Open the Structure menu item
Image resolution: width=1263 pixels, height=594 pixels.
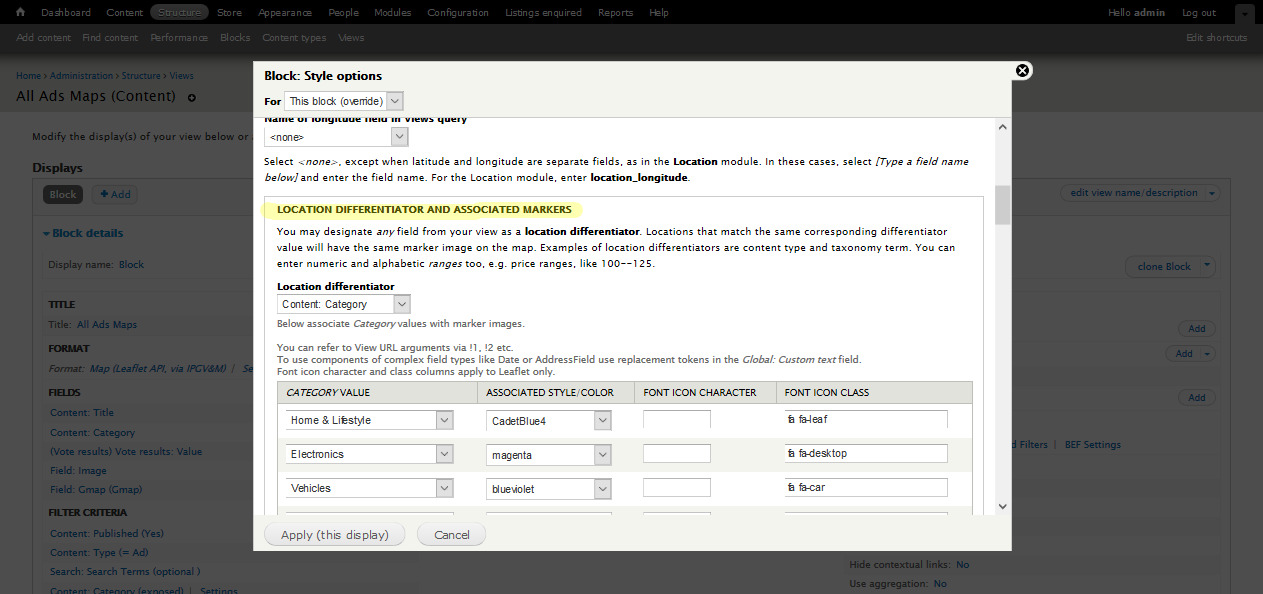pyautogui.click(x=179, y=13)
